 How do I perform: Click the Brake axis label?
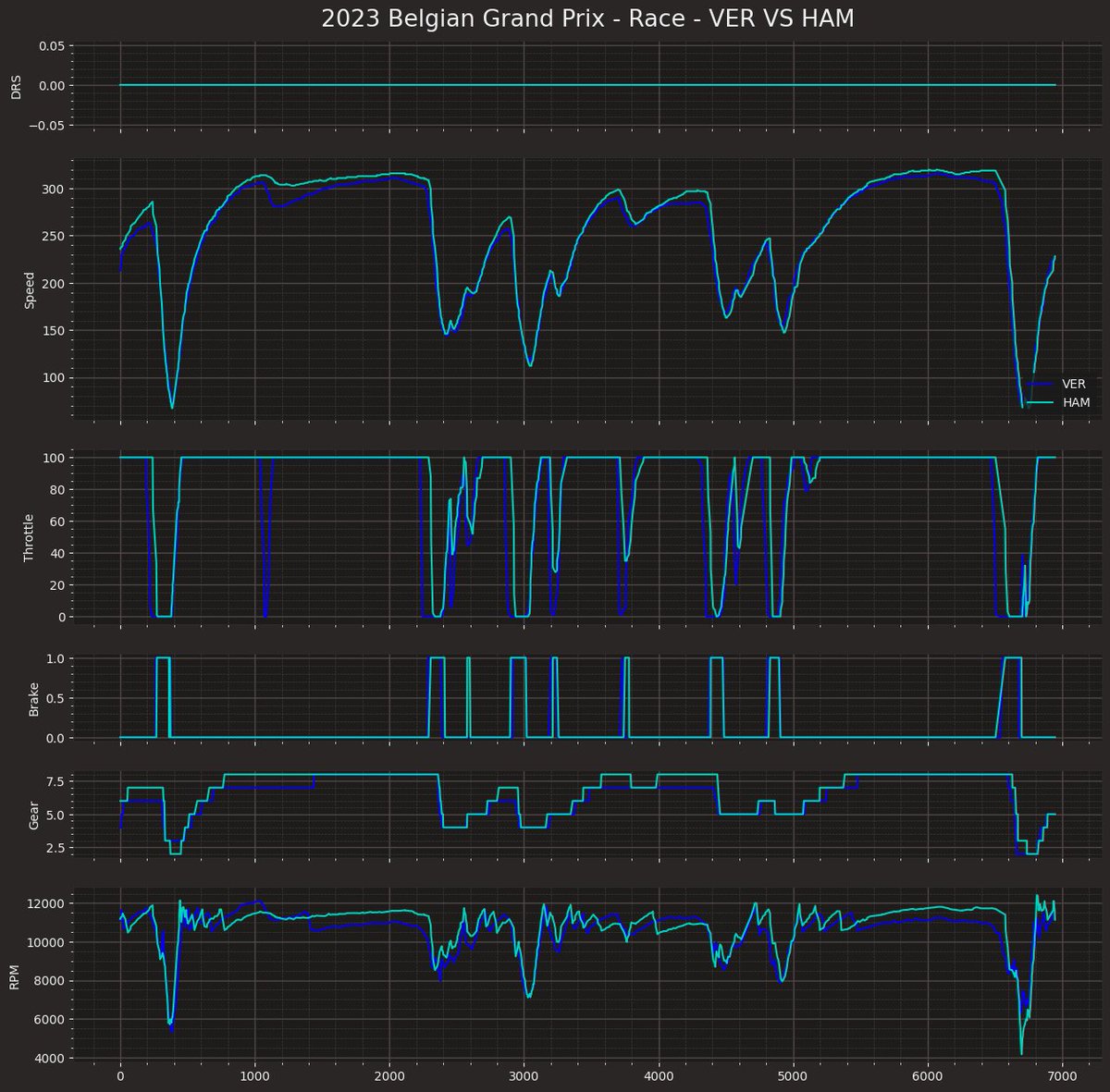click(x=34, y=698)
